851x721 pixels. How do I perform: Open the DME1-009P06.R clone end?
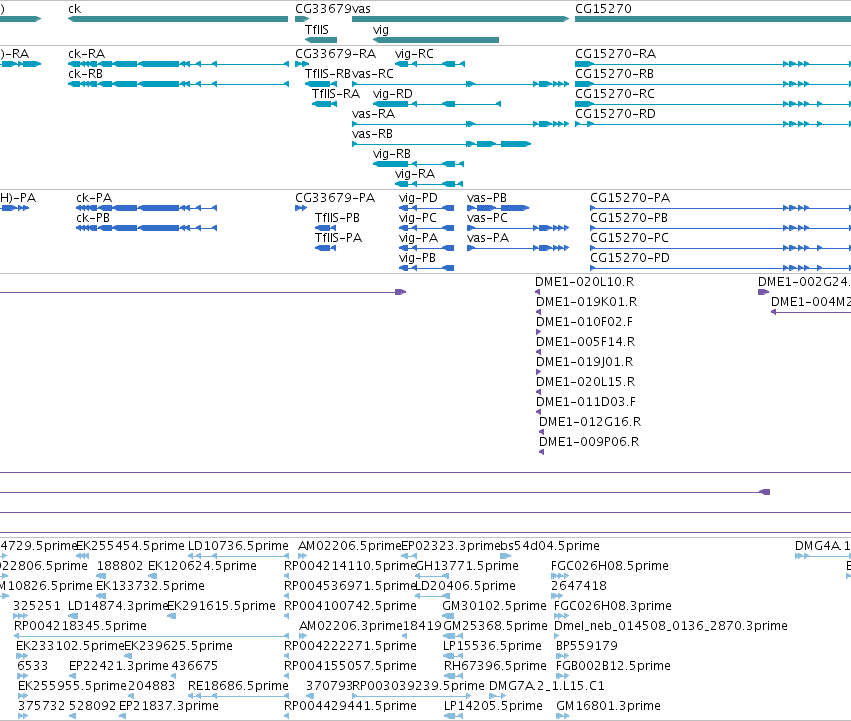(x=589, y=442)
